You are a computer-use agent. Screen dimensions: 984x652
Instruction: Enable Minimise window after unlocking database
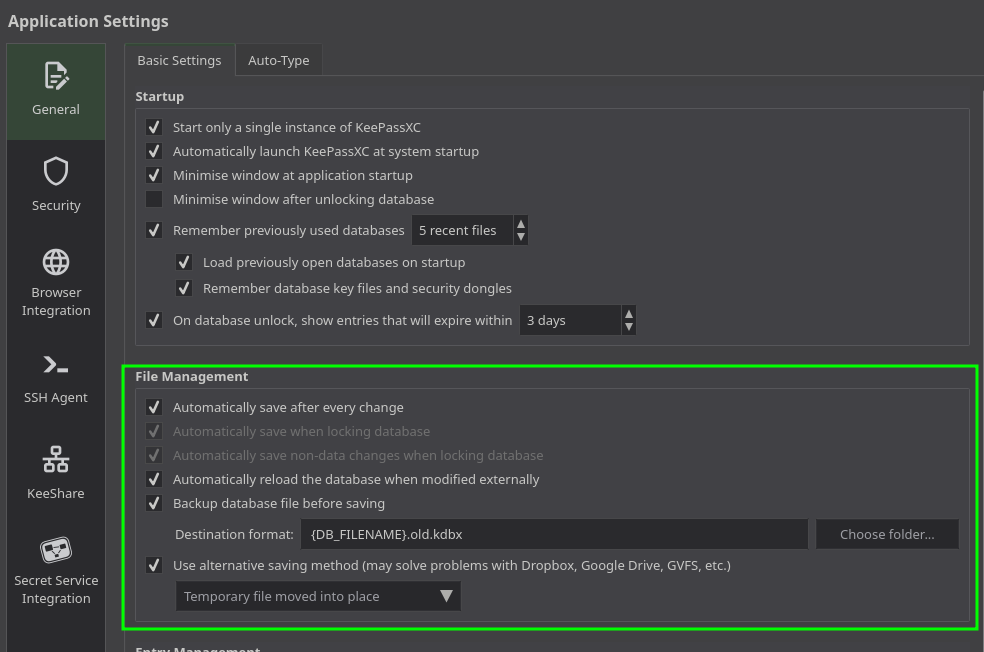(x=154, y=199)
